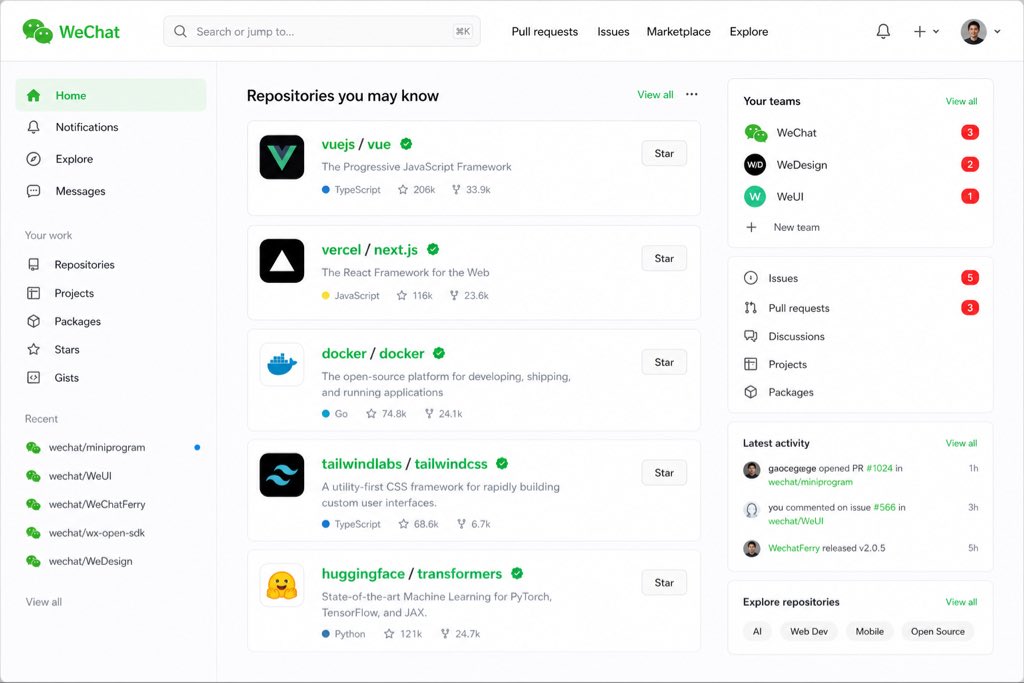Open Notifications in the sidebar
Viewport: 1024px width, 683px height.
coord(111,127)
